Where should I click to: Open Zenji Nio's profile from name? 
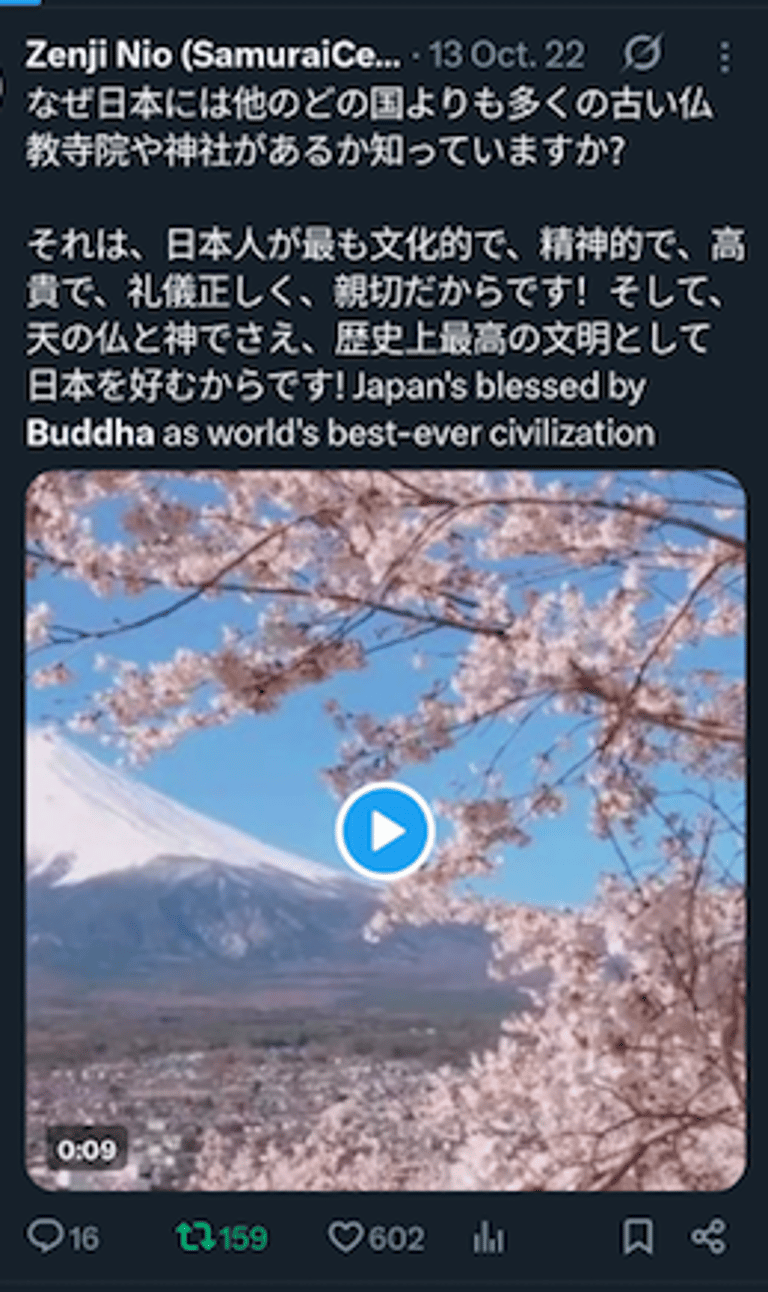(212, 56)
